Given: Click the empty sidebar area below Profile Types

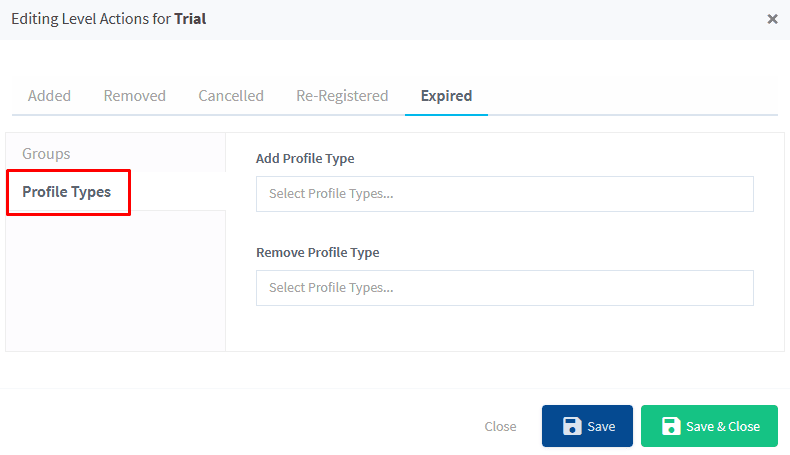Looking at the screenshot, I should pyautogui.click(x=115, y=281).
